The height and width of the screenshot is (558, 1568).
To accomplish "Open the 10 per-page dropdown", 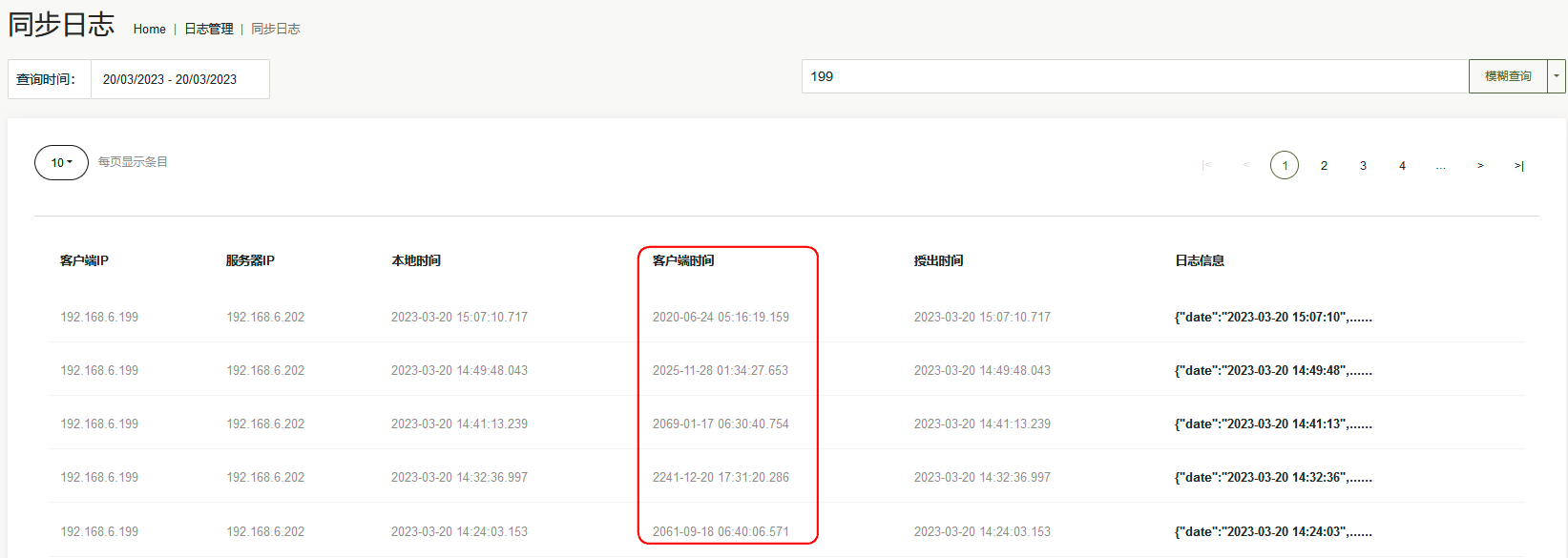I will click(61, 163).
